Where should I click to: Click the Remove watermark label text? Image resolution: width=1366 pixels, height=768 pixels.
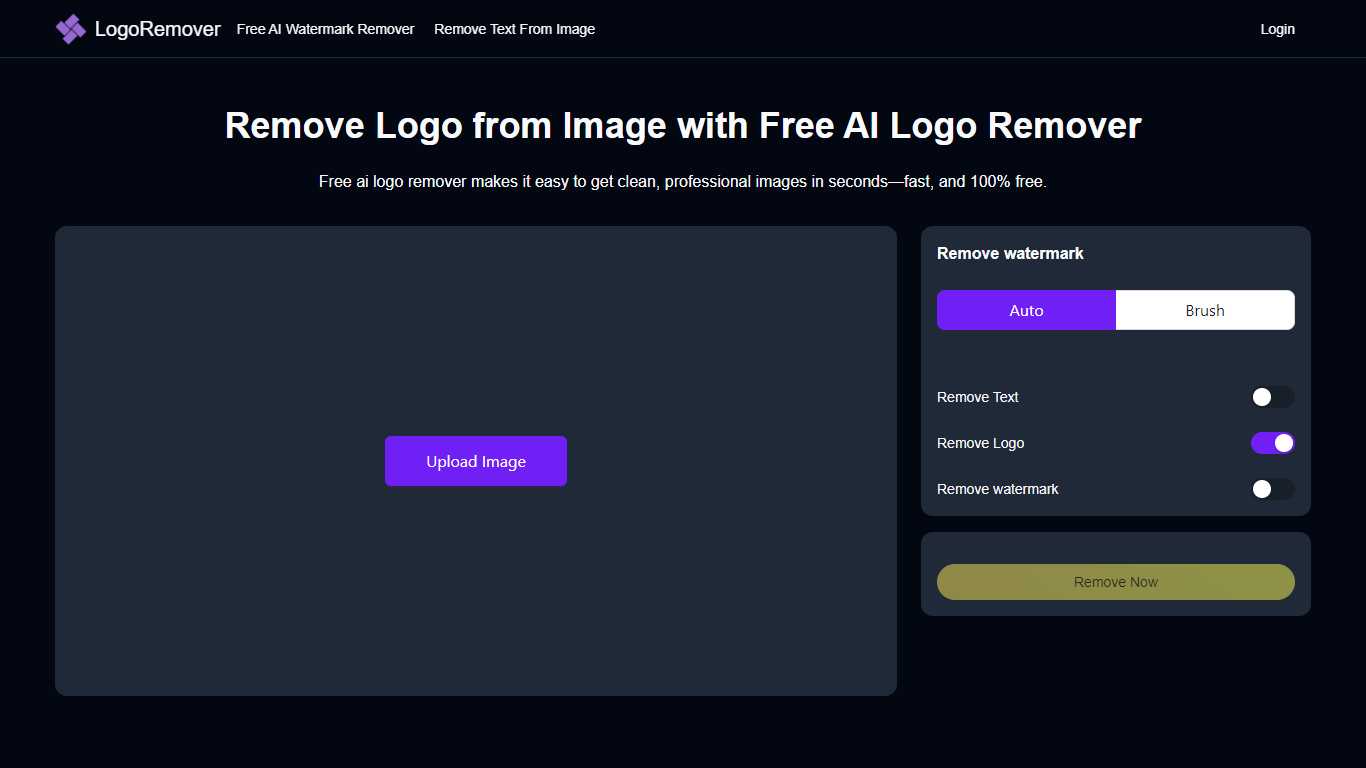point(997,489)
